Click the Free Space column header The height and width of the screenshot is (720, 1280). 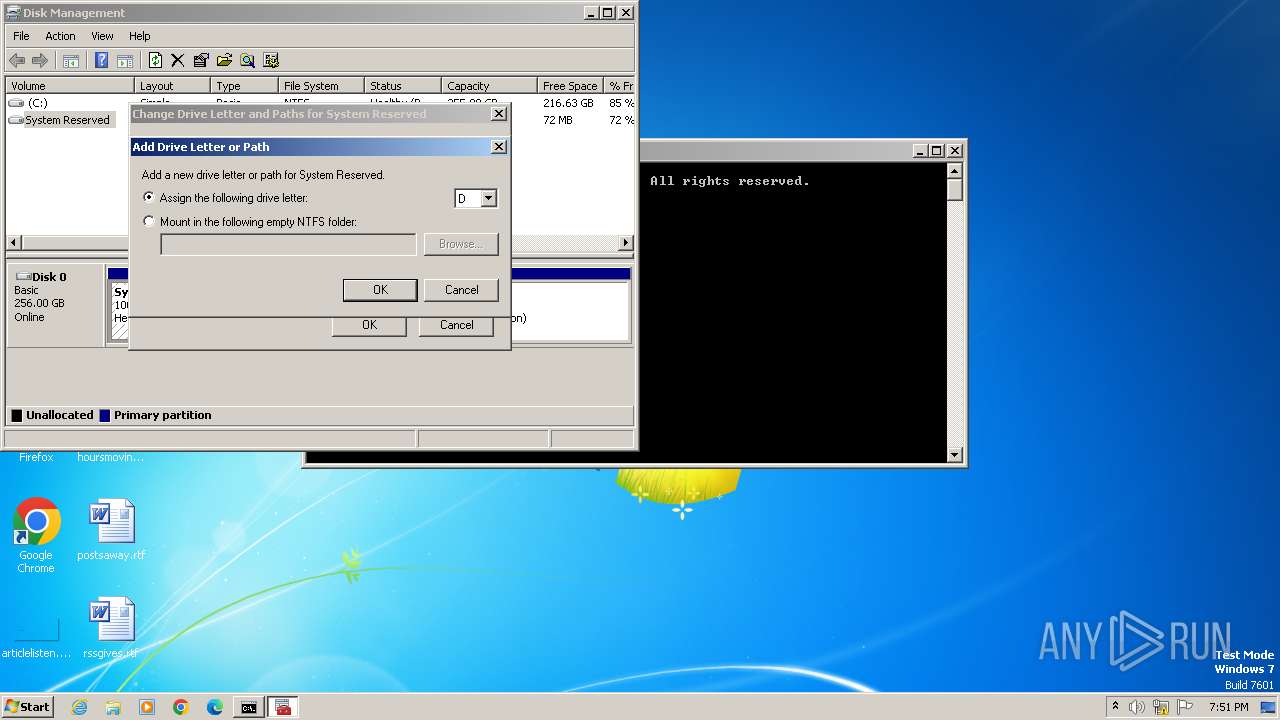pos(571,86)
